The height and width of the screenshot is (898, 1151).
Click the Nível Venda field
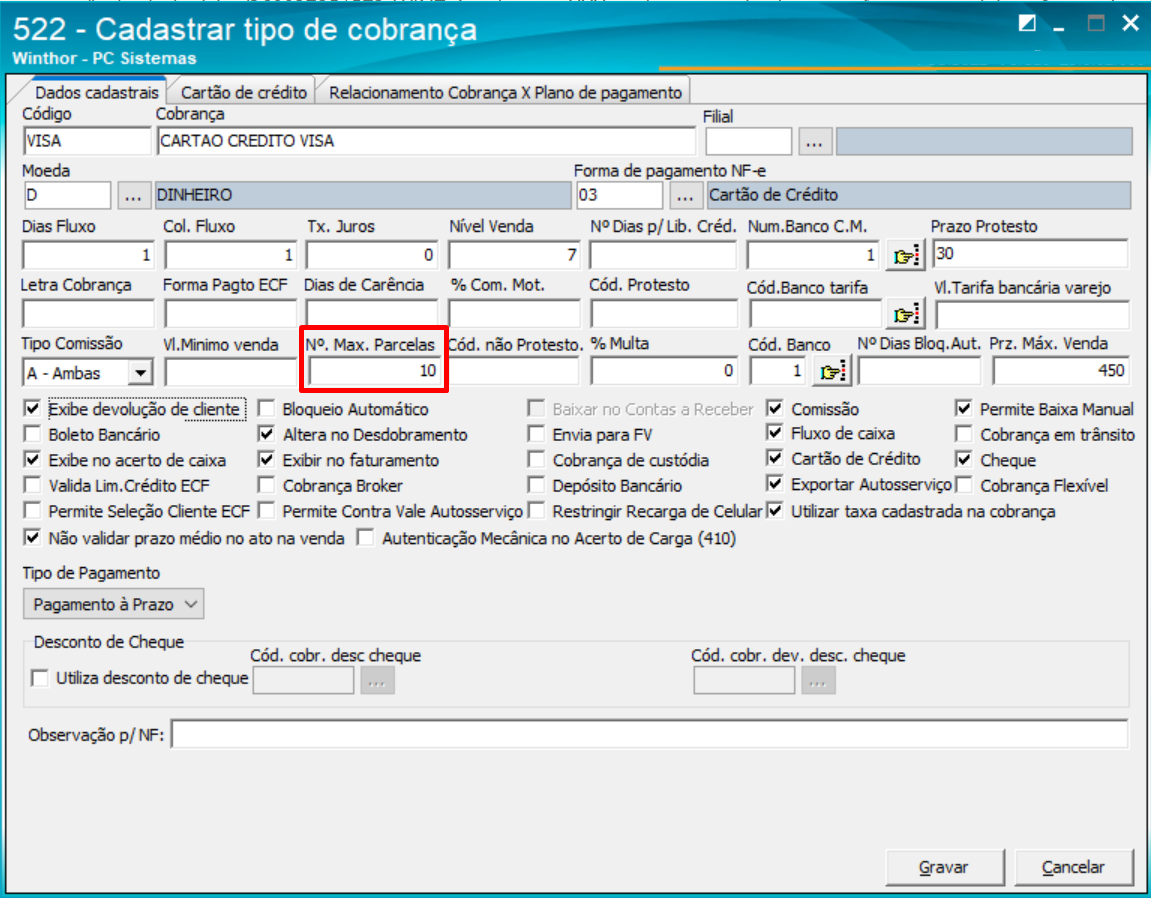515,255
